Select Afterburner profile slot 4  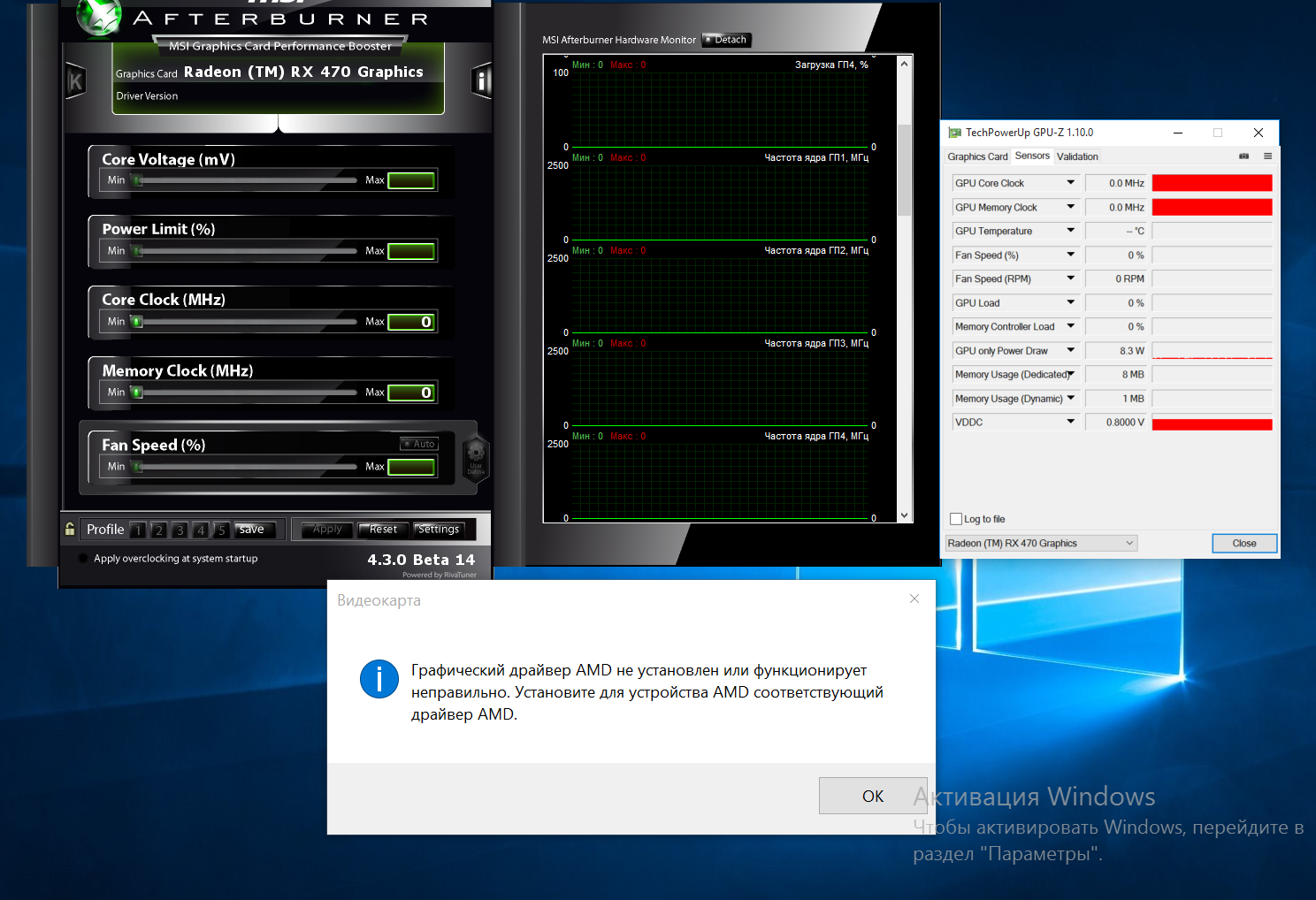coord(202,530)
